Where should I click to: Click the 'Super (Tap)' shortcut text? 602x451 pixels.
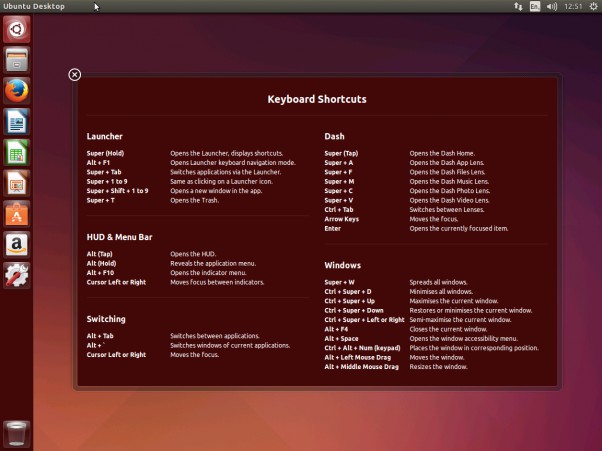341,153
